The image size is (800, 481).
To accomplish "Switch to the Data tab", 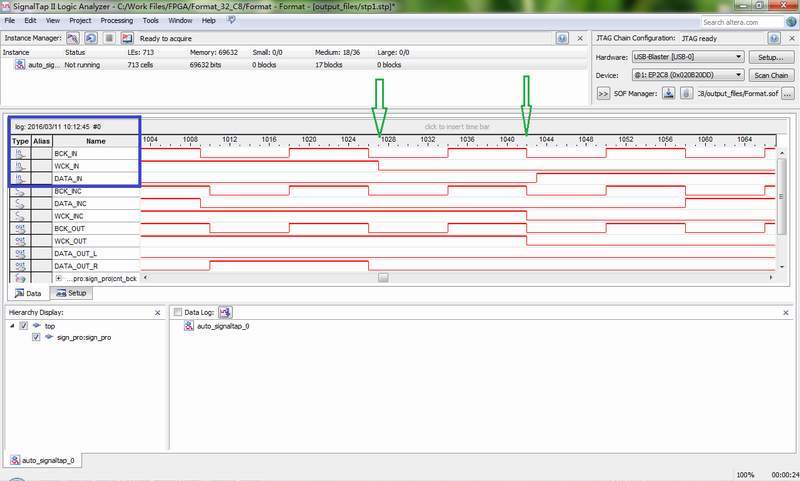I will coord(28,293).
